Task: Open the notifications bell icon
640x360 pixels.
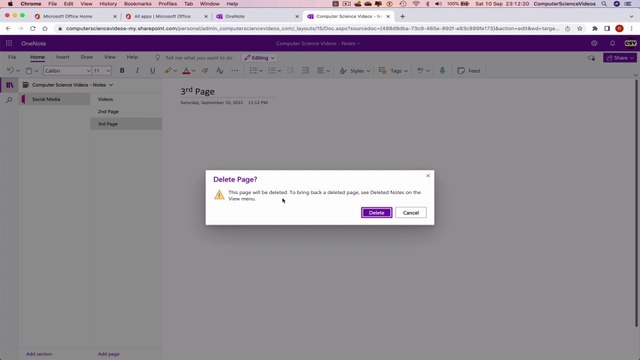Action: 612,43
